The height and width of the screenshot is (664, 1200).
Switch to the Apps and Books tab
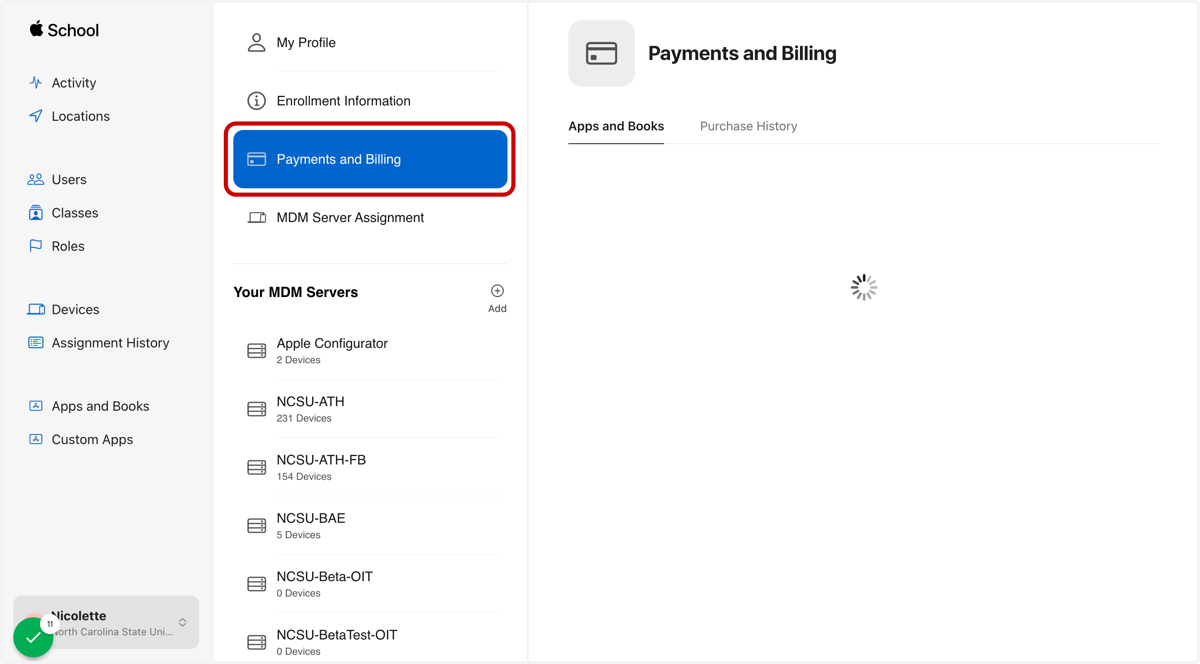(x=616, y=126)
